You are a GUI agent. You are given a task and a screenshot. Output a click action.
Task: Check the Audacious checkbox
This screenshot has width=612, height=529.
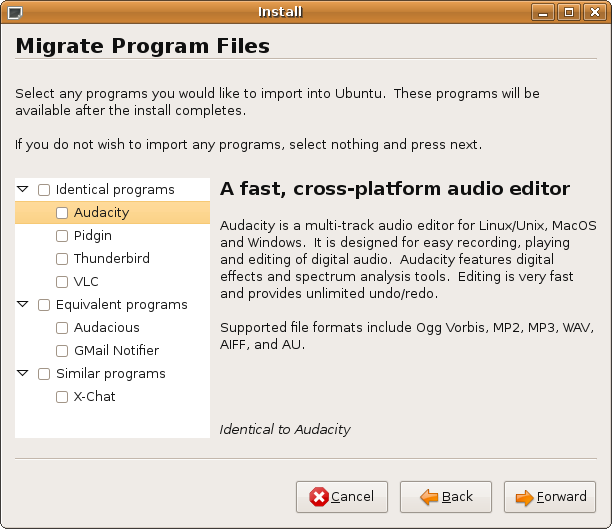click(63, 328)
